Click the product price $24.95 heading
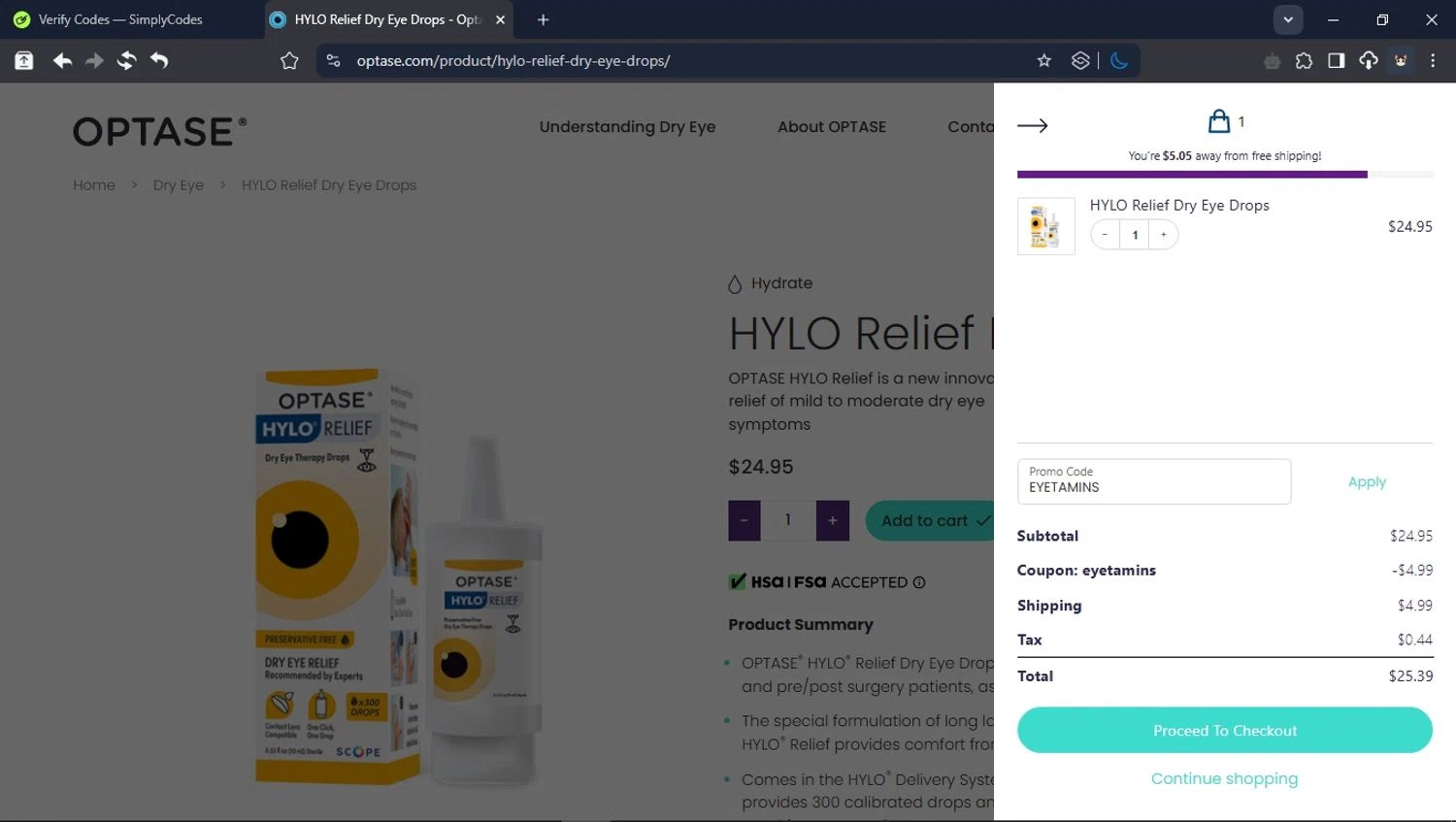 761,467
